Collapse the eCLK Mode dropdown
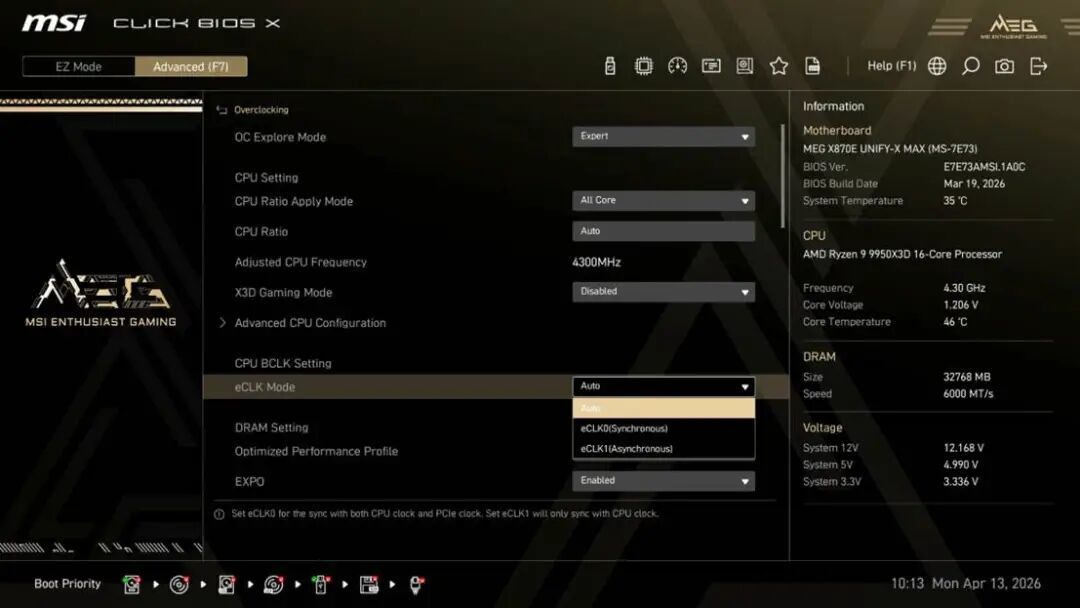 (663, 386)
